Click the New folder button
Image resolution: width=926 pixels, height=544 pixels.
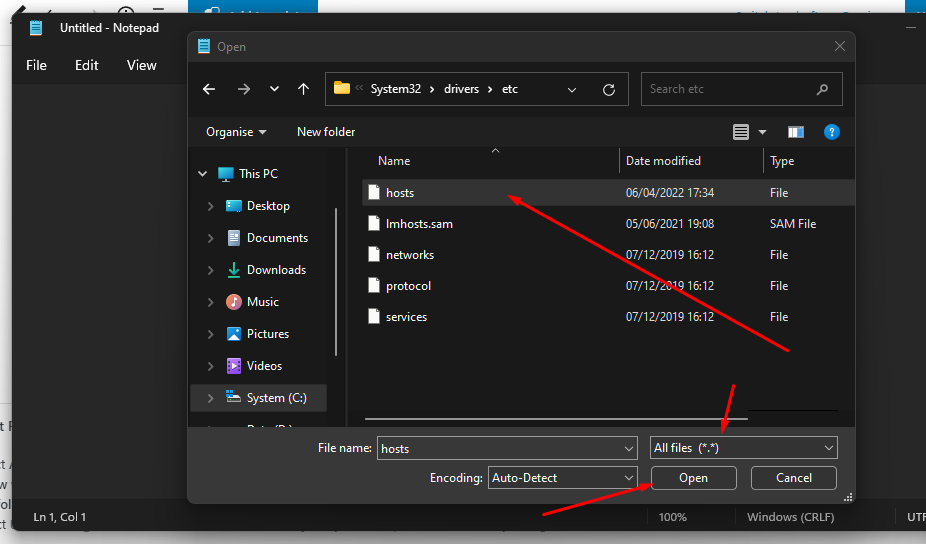pos(326,132)
